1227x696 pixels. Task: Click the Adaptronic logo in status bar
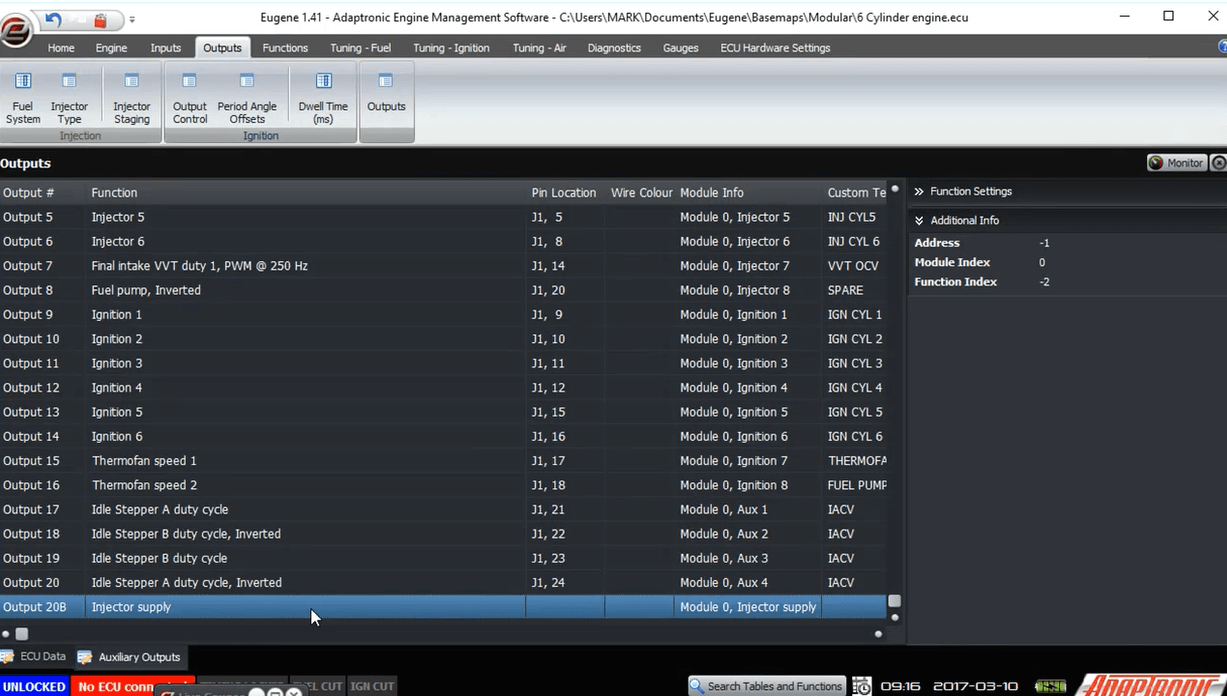pyautogui.click(x=1152, y=685)
